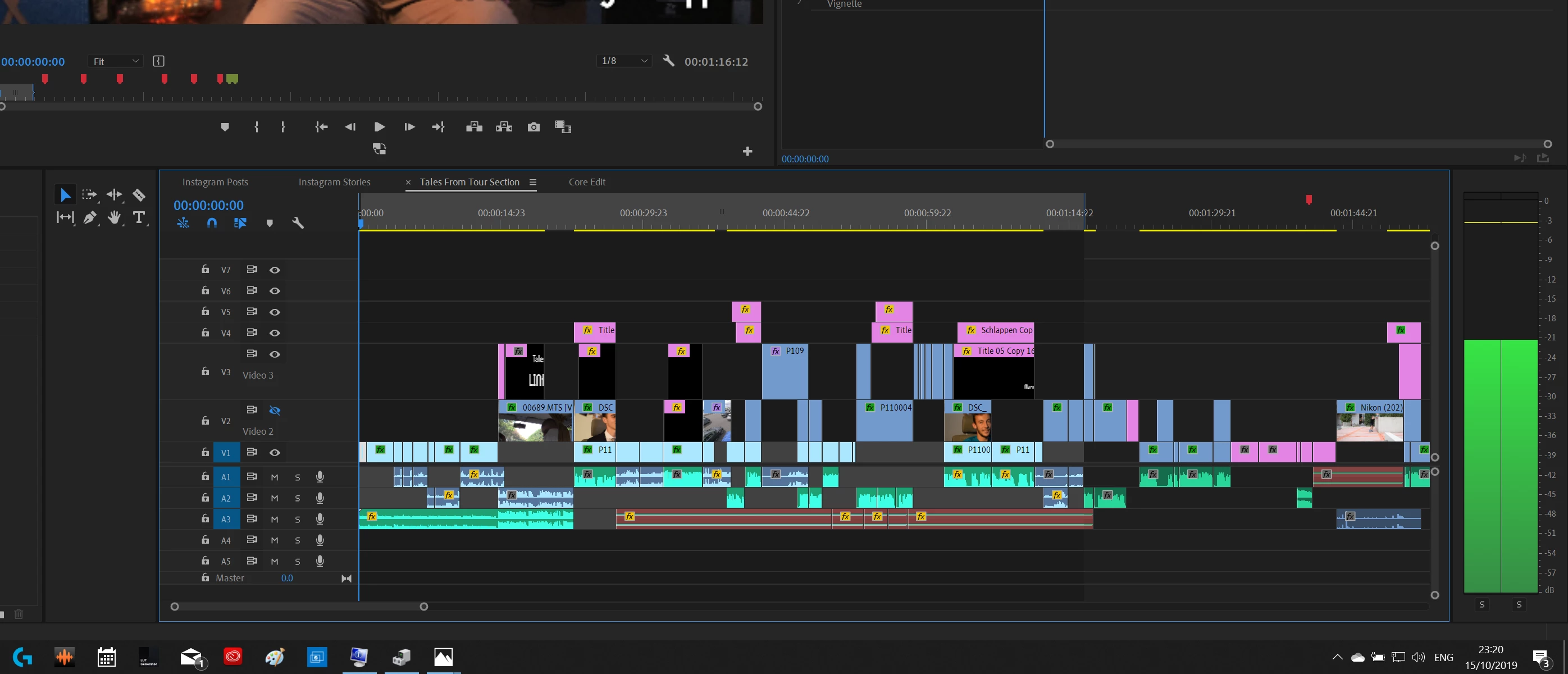Click Nikon (202) clip thumbnail on V2
Image resolution: width=1568 pixels, height=674 pixels.
[x=1369, y=427]
